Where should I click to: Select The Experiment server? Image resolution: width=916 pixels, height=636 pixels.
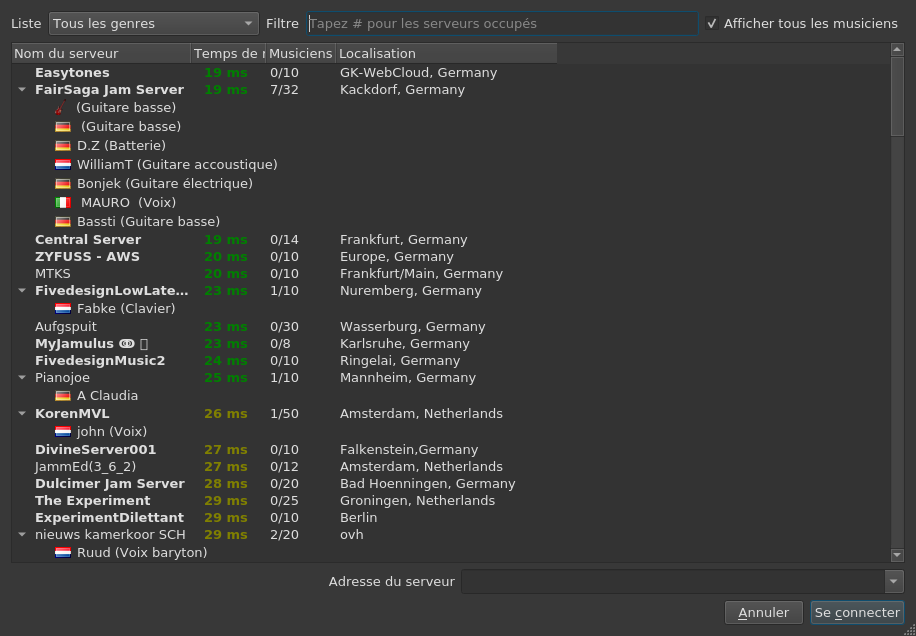tap(93, 501)
